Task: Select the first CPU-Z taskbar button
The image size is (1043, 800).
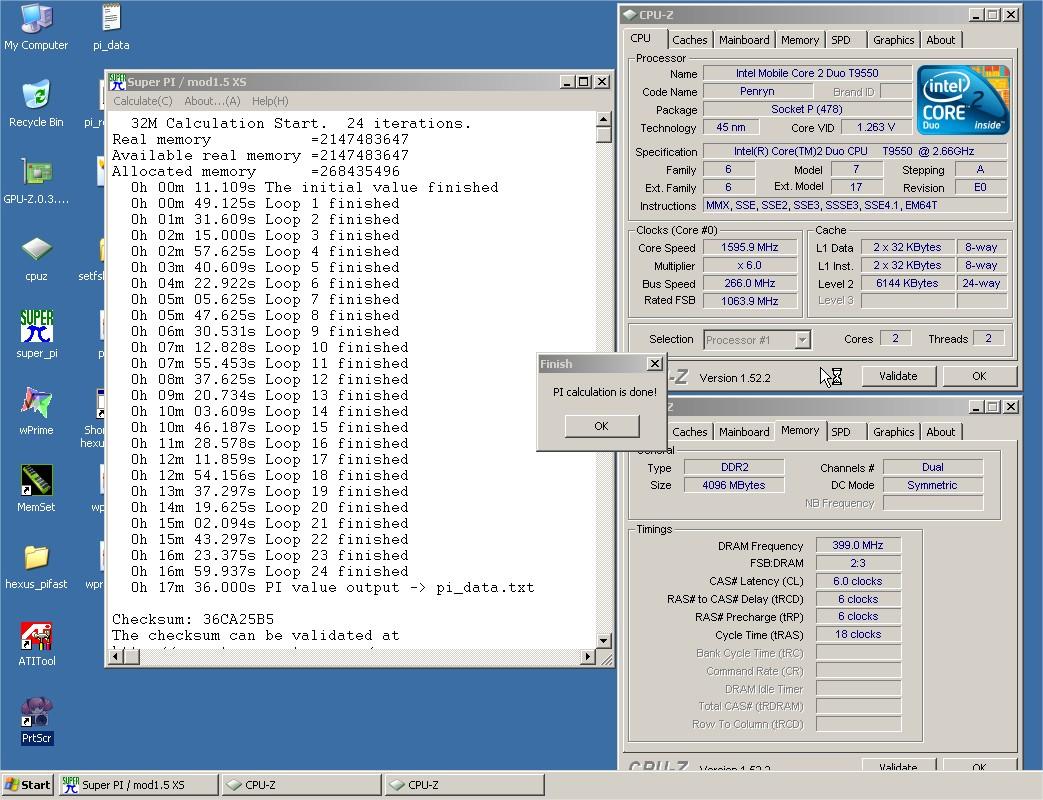Action: pos(301,785)
